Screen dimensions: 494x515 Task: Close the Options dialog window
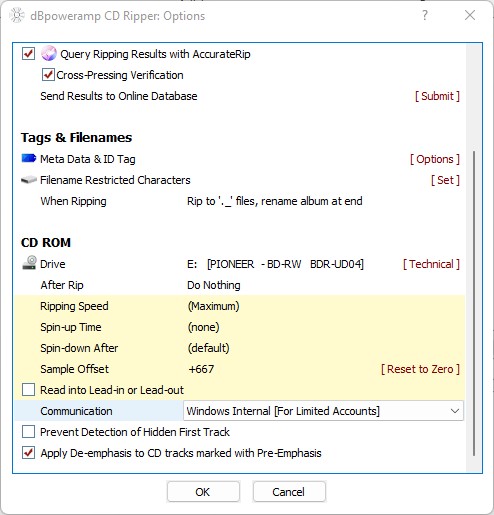[470, 15]
